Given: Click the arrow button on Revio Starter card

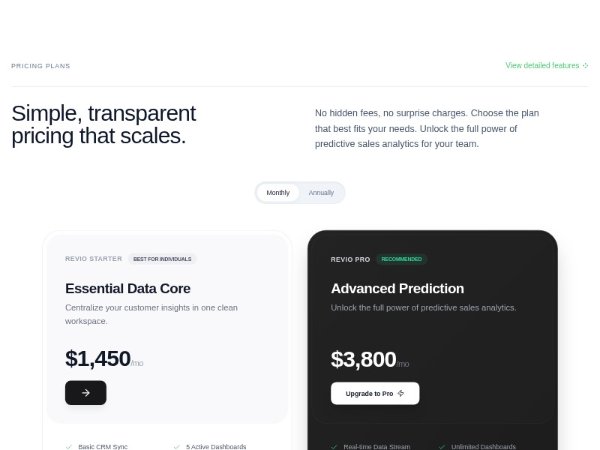Looking at the screenshot, I should point(86,393).
